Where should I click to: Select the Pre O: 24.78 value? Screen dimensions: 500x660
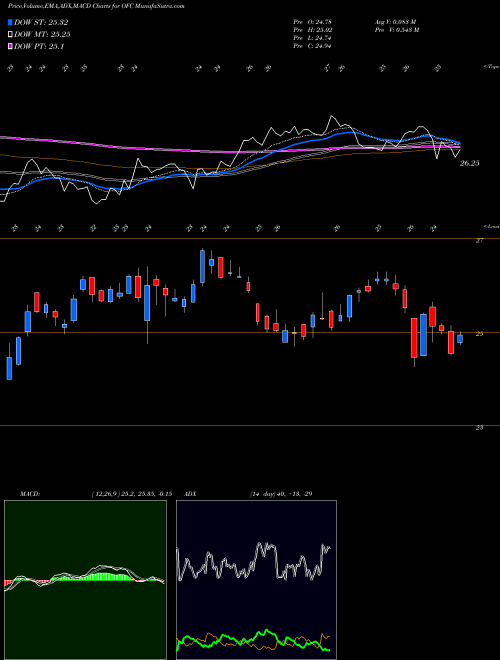[x=313, y=21]
